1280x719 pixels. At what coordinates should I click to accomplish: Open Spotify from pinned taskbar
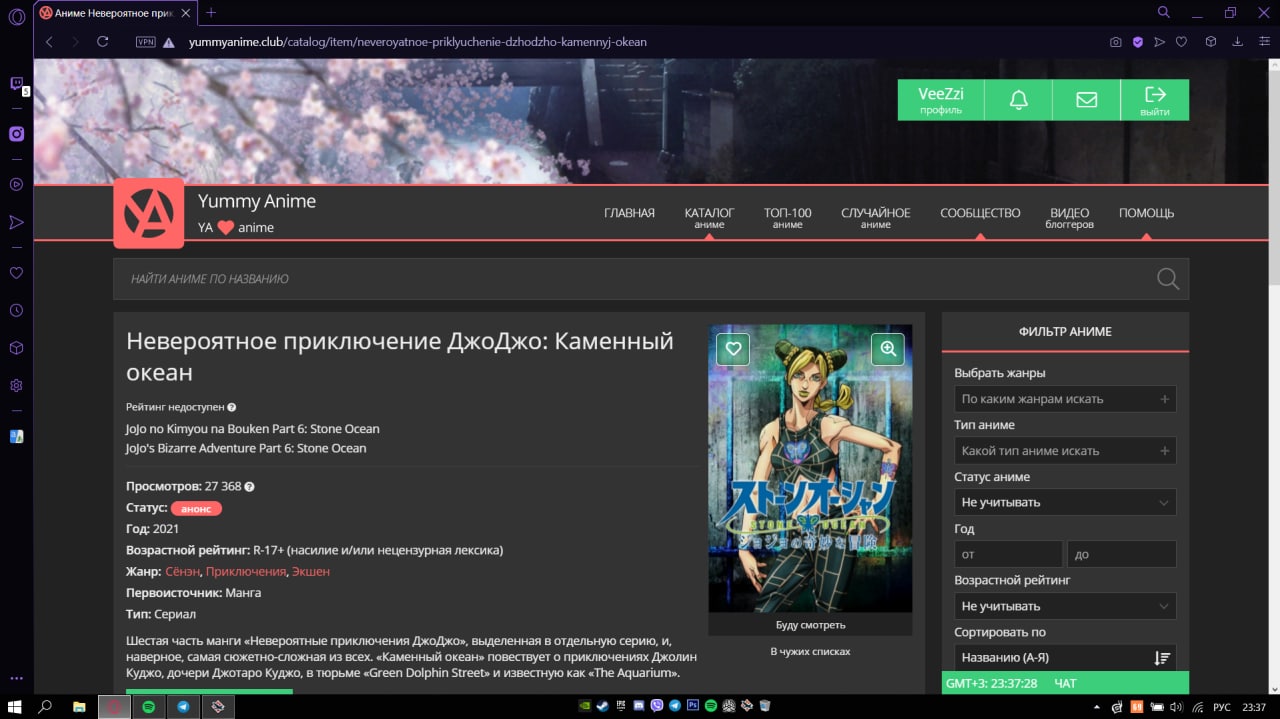[x=148, y=706]
